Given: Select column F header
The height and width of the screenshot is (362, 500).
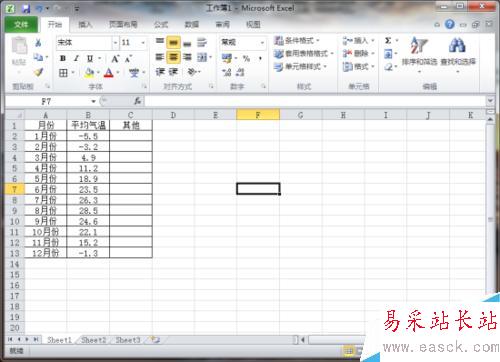Looking at the screenshot, I should point(258,115).
